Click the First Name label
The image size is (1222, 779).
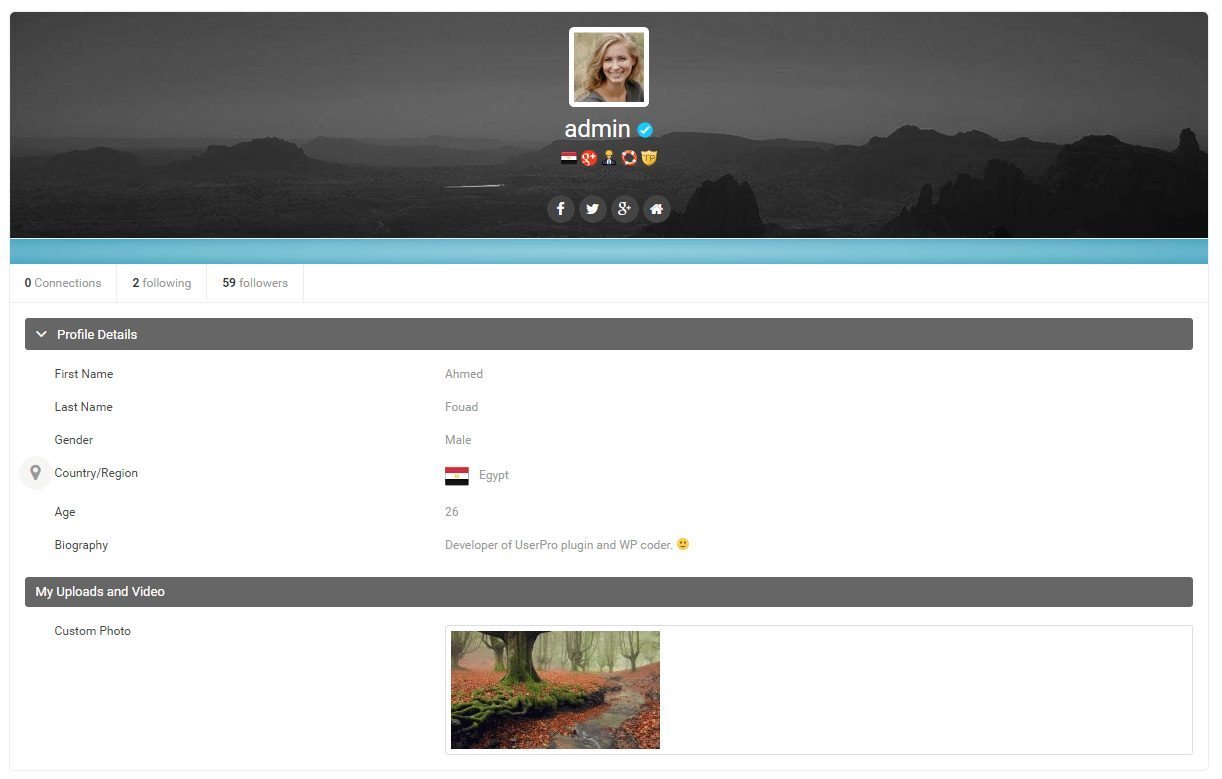(84, 374)
